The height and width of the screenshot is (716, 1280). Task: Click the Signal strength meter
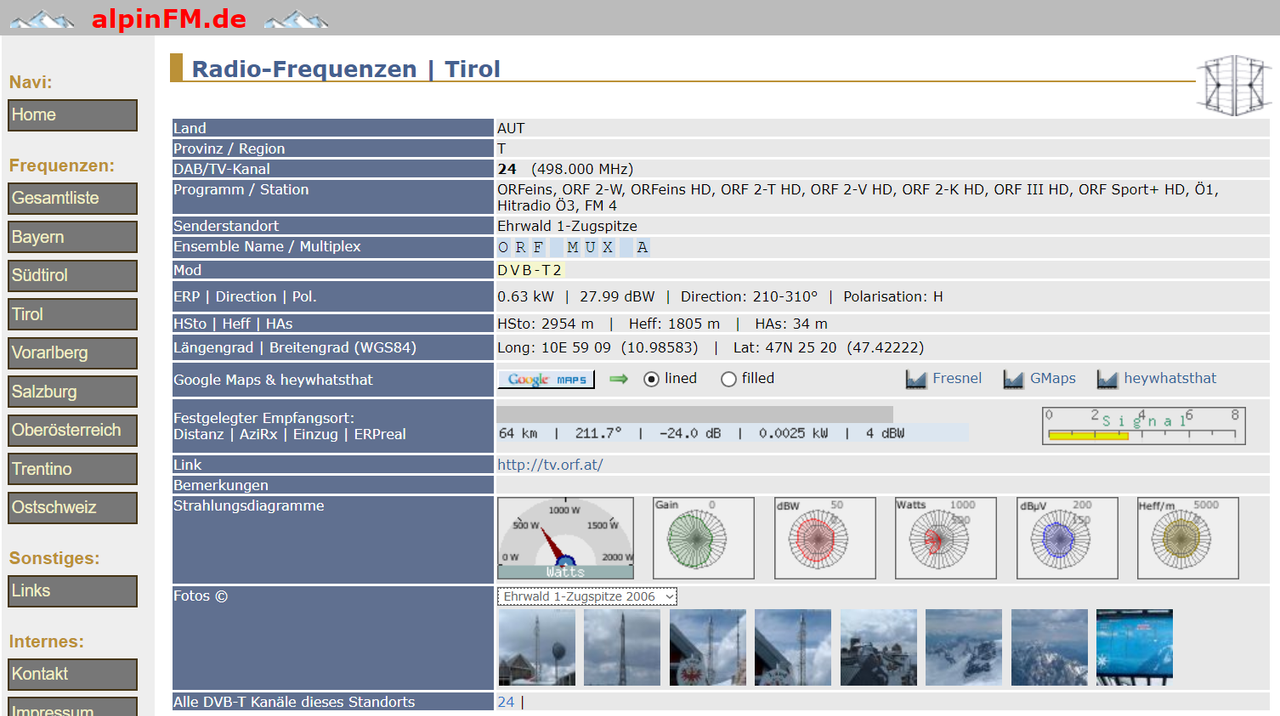1144,425
